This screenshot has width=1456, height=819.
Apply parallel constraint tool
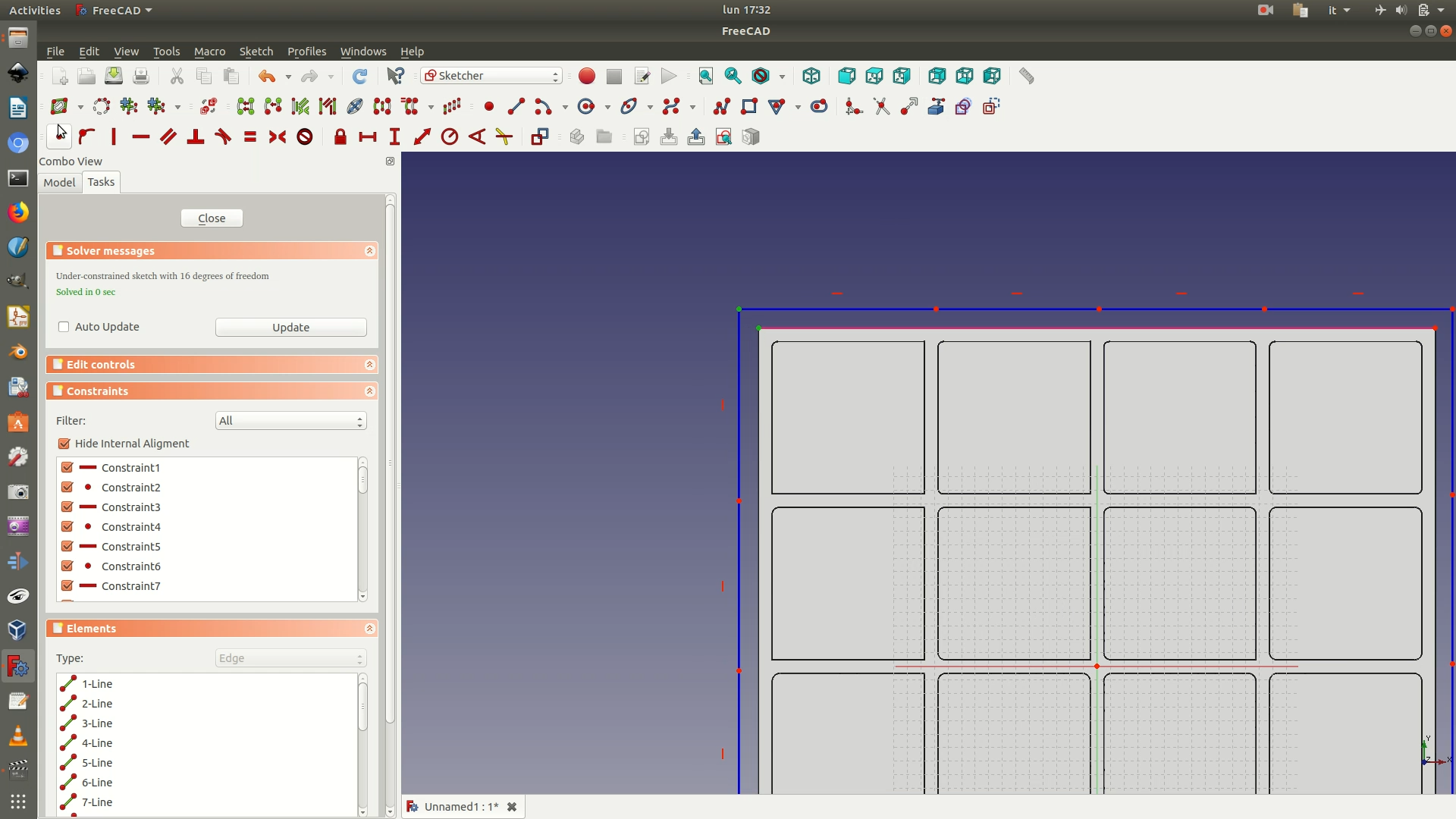[168, 136]
